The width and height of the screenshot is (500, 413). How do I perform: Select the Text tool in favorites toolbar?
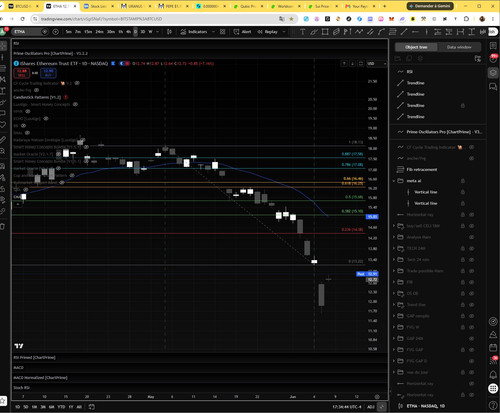click(302, 32)
